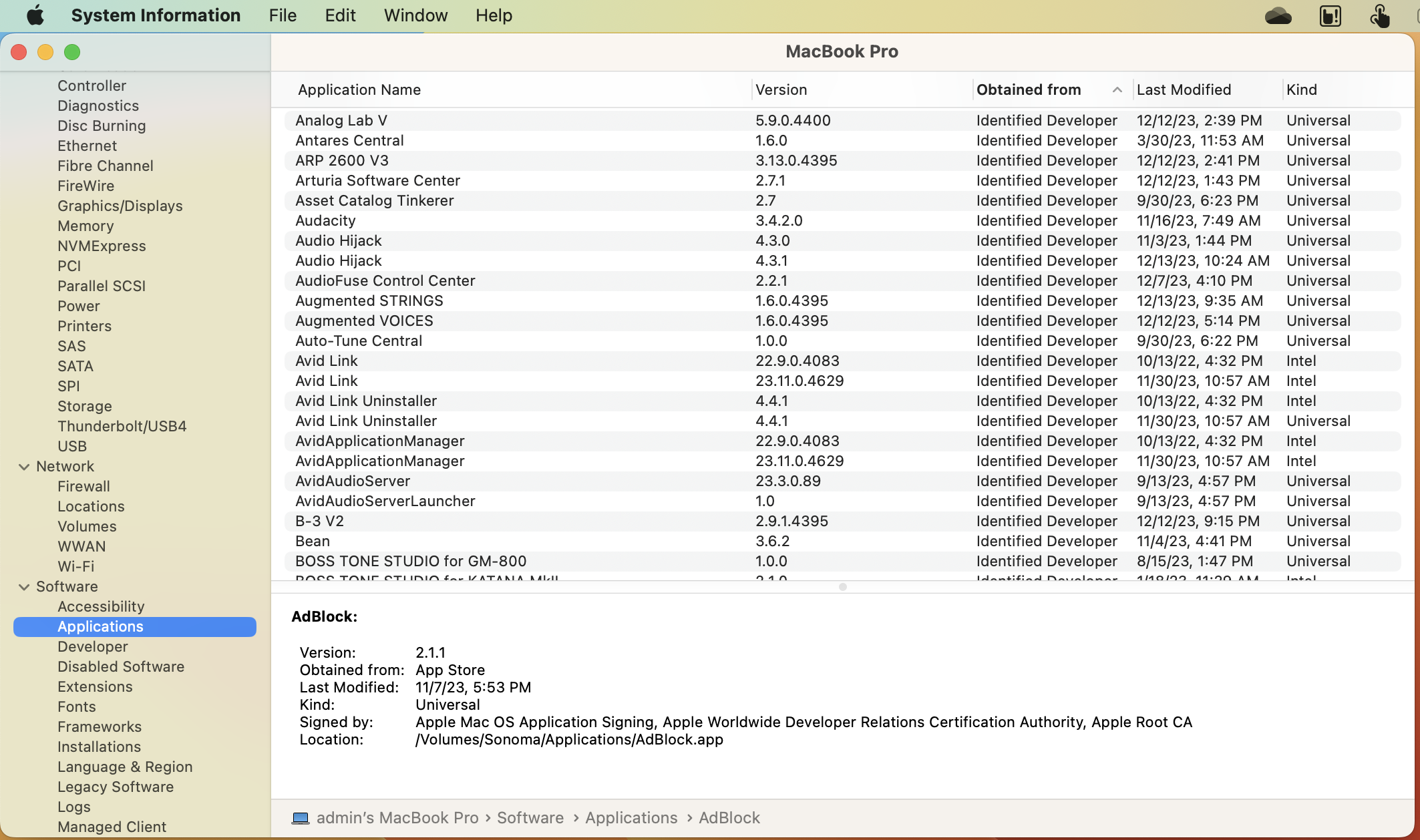Toggle sorting by the Version column

[781, 89]
